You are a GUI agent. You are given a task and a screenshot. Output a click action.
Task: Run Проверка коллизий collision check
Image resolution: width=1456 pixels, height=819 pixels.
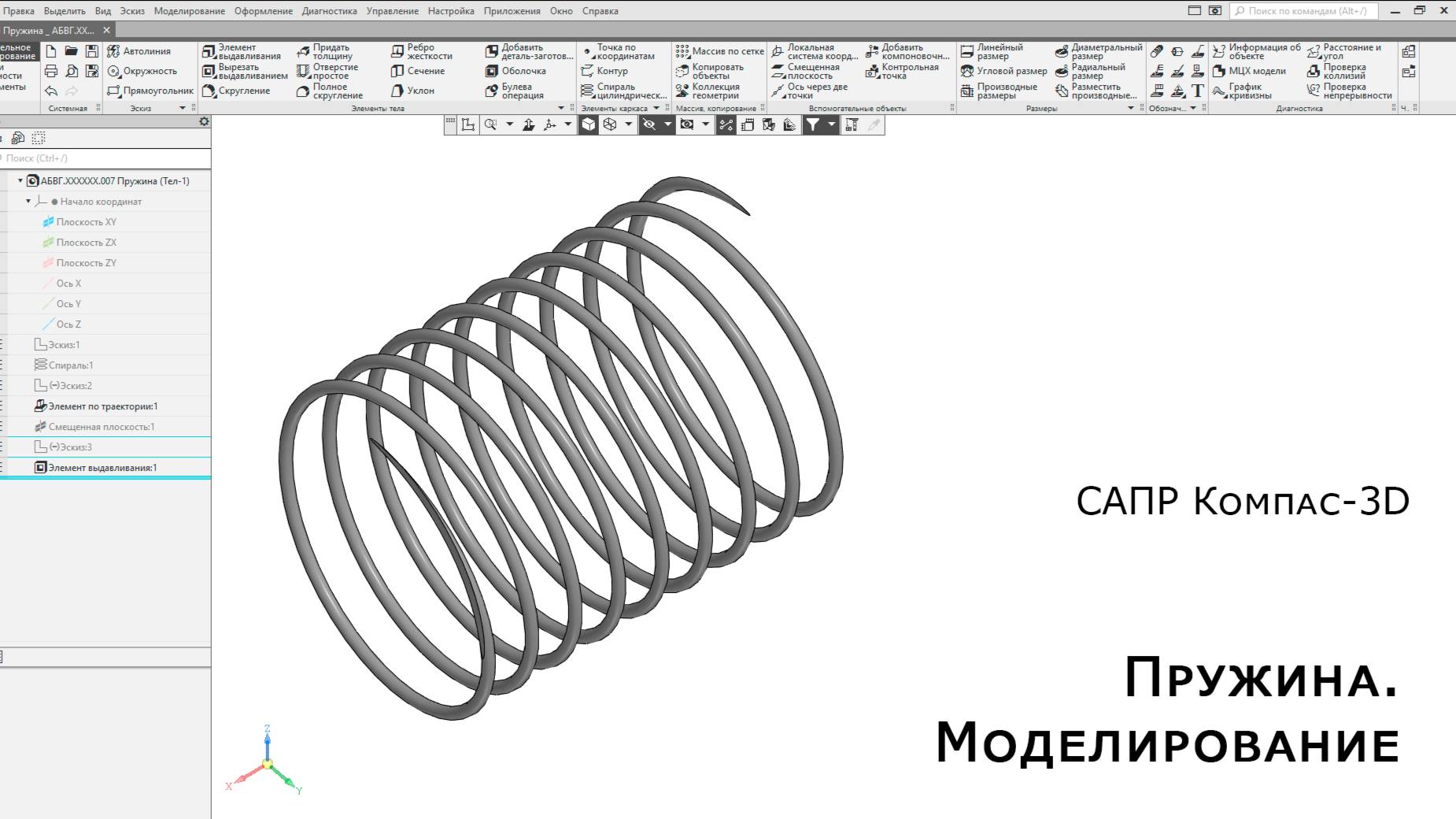tap(1336, 71)
